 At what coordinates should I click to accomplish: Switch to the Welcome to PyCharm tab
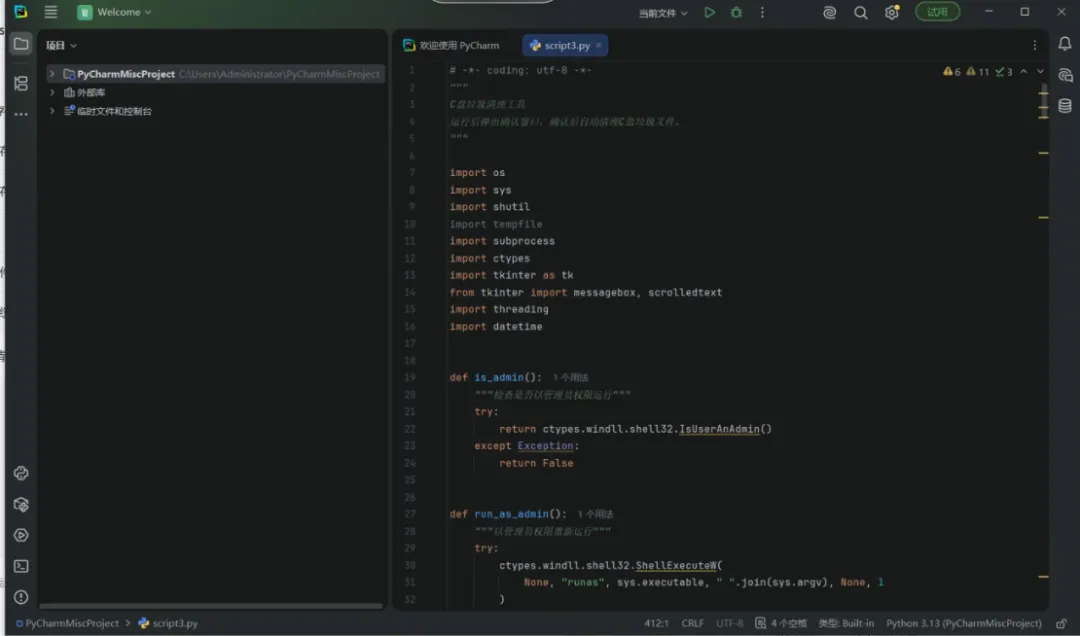[x=451, y=45]
